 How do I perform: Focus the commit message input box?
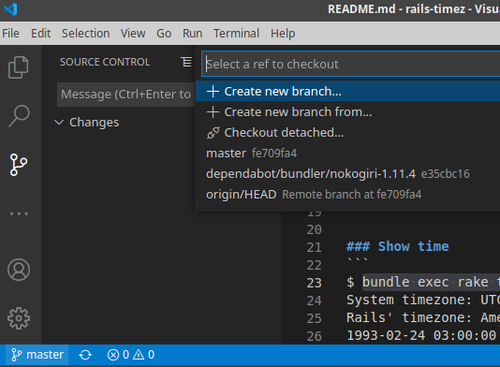coord(126,94)
